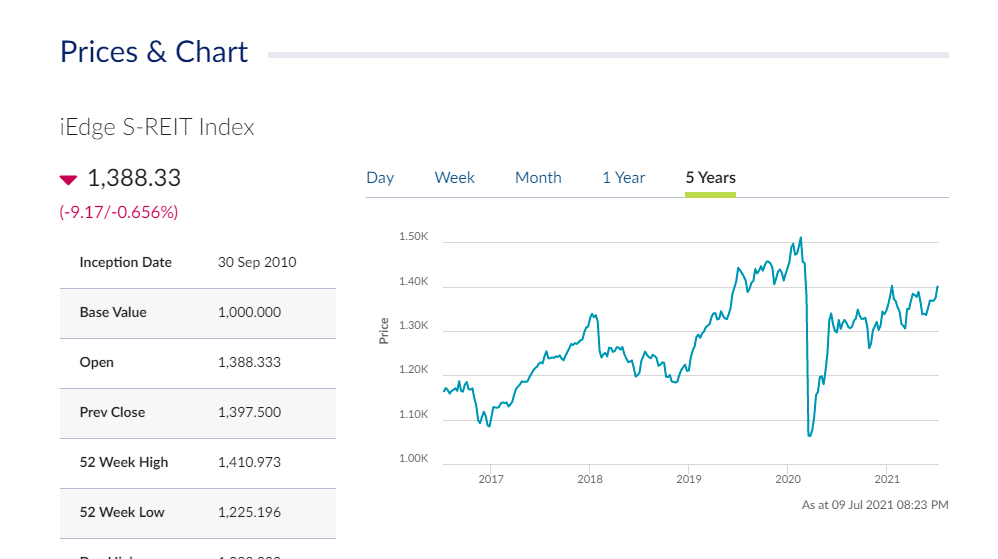Click the 'Prev Close' label
998x559 pixels.
[112, 412]
